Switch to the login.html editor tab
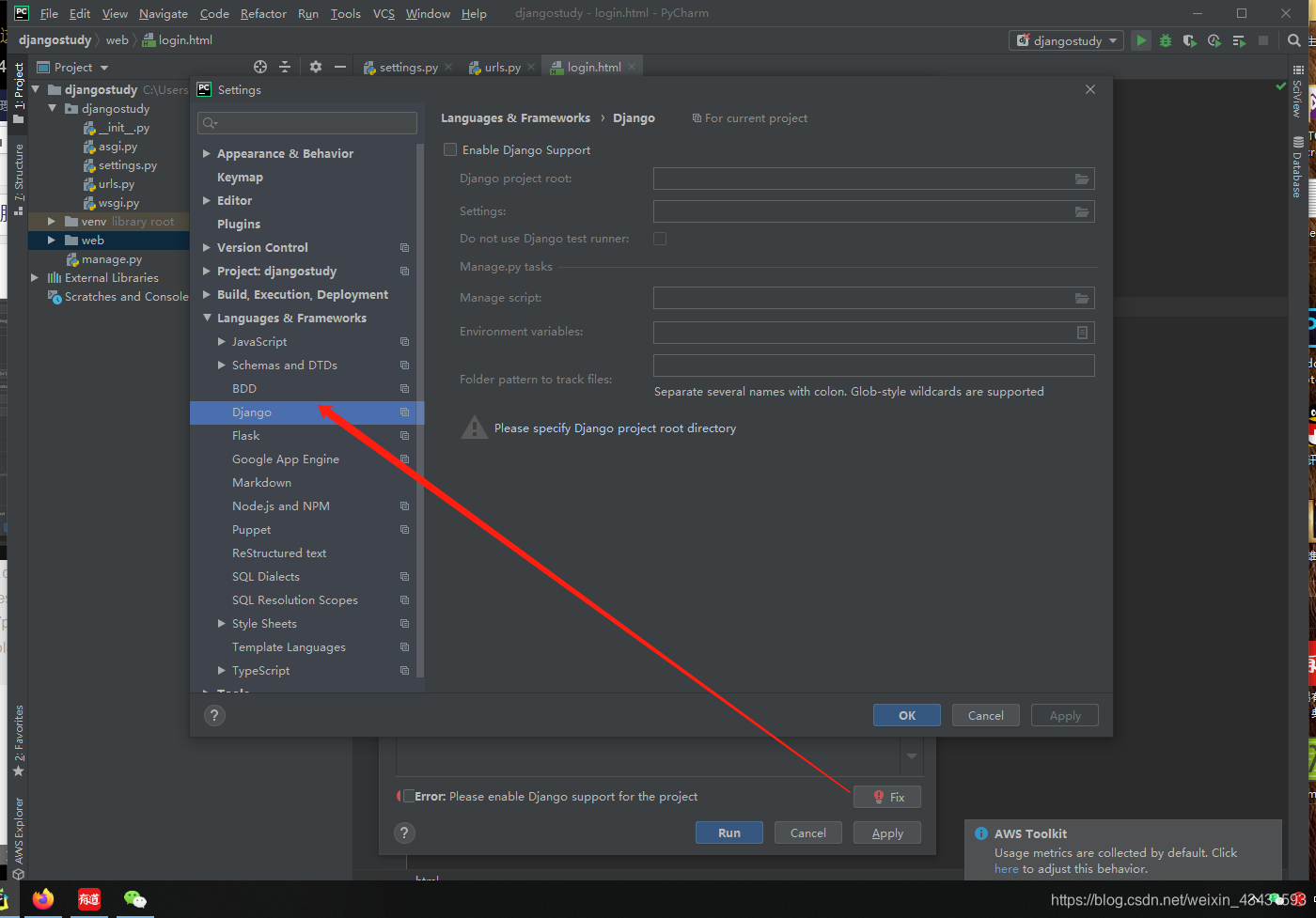Screen dimensions: 1316x918 pyautogui.click(x=594, y=67)
